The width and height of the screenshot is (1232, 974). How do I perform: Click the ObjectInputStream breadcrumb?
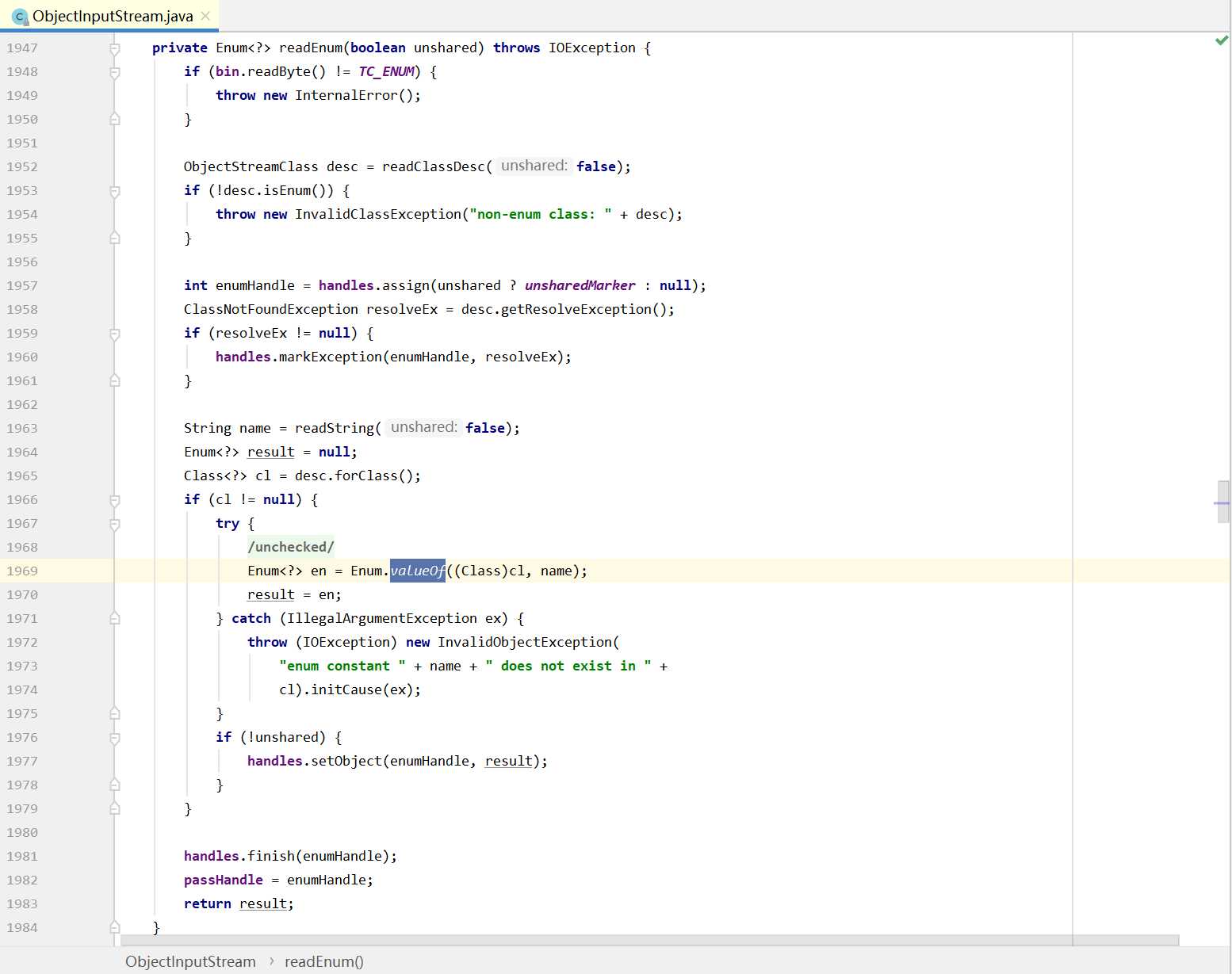point(190,961)
